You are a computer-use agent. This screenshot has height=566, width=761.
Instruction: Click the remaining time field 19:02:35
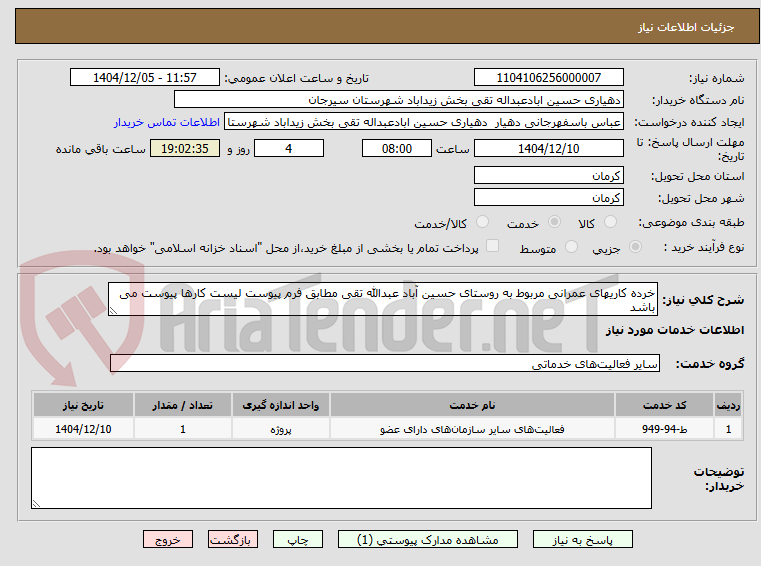pyautogui.click(x=185, y=149)
